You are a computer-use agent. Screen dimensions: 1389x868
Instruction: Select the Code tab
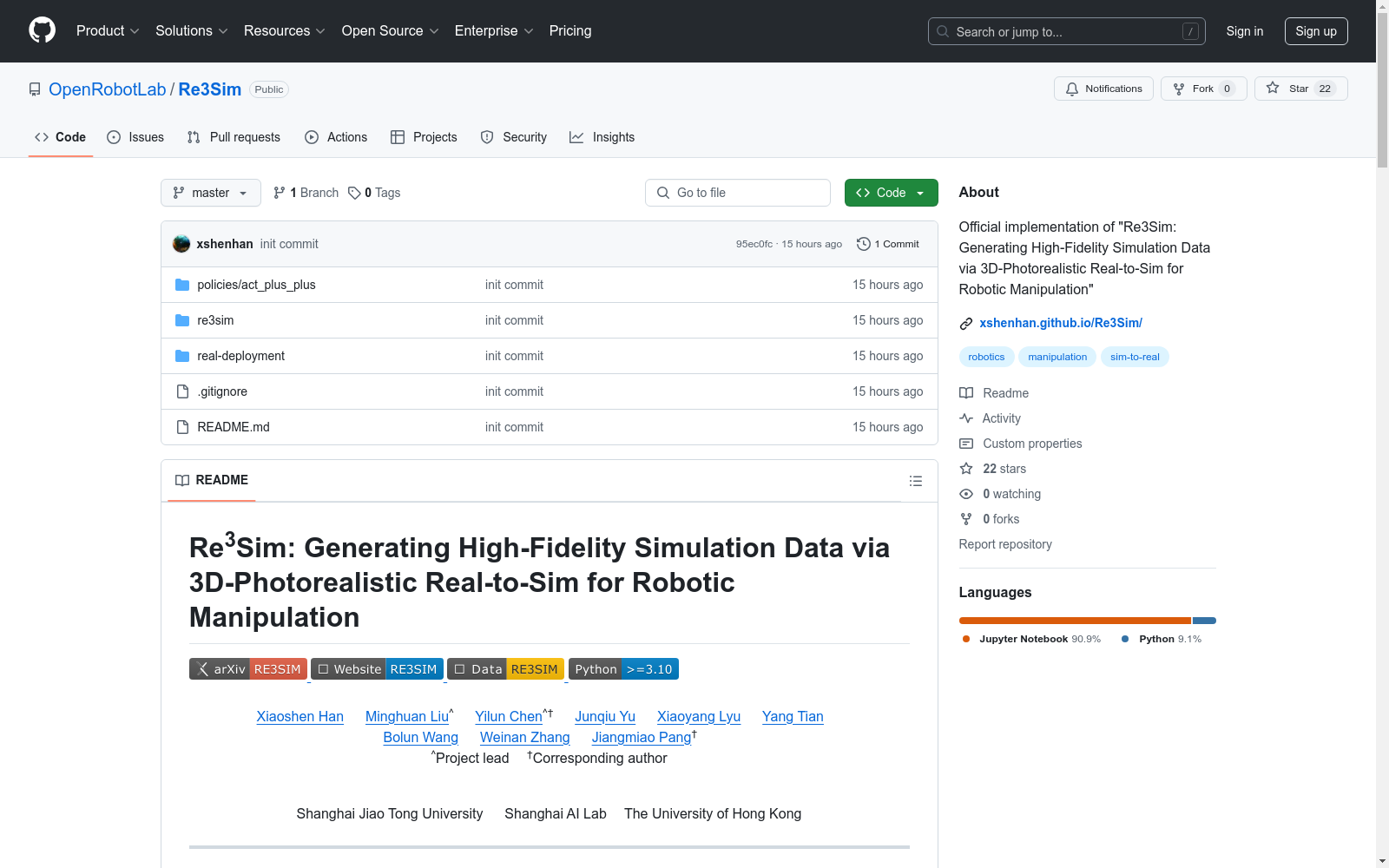pyautogui.click(x=61, y=137)
